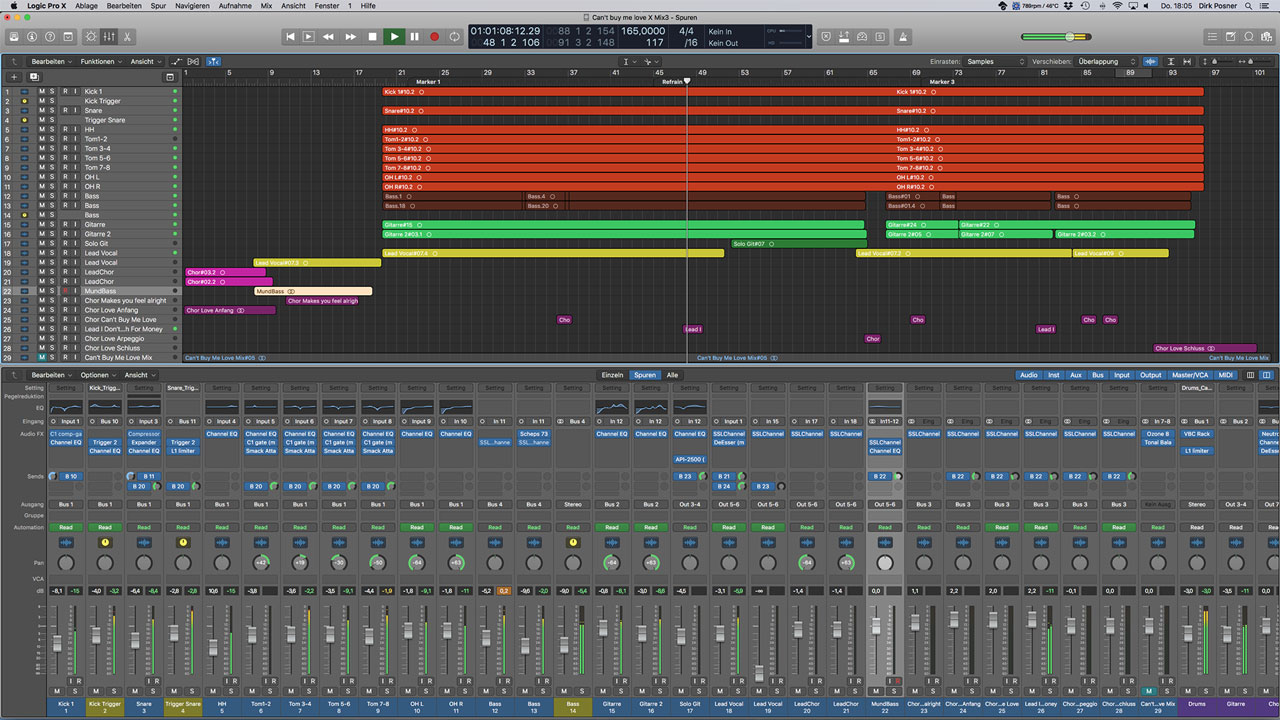Image resolution: width=1280 pixels, height=720 pixels.
Task: Toggle Read automation on Kick 1 channel strip
Action: point(65,527)
